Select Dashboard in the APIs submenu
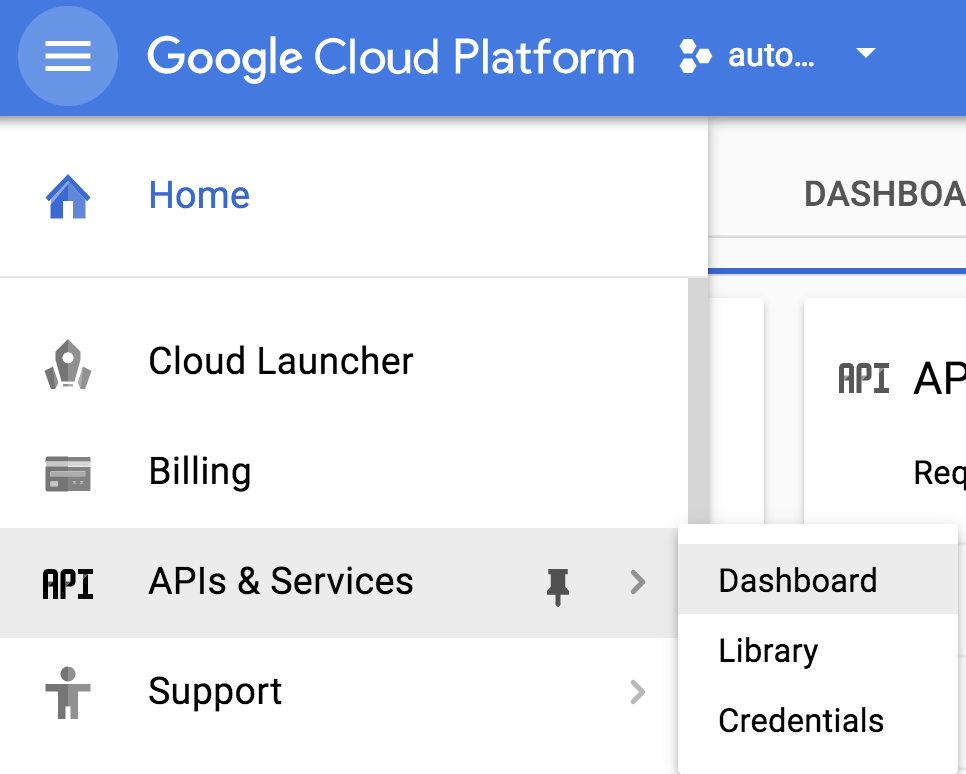Screen dimensions: 966x774 point(797,581)
